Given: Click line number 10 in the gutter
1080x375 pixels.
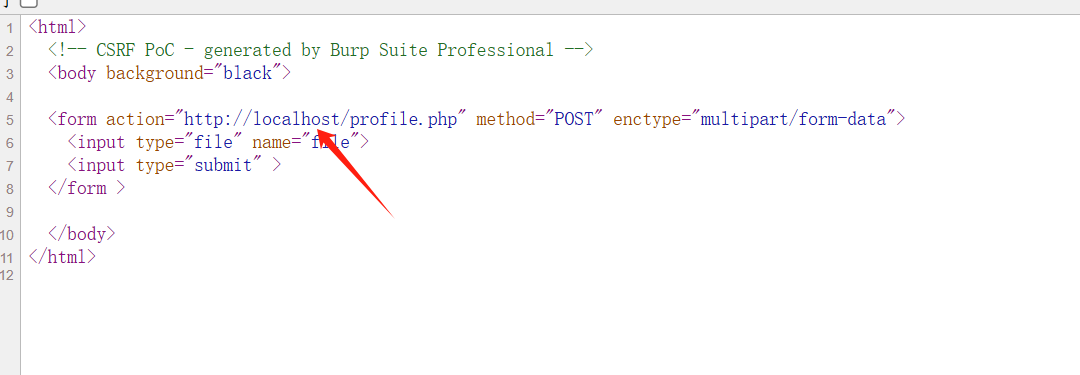Looking at the screenshot, I should pos(7,235).
